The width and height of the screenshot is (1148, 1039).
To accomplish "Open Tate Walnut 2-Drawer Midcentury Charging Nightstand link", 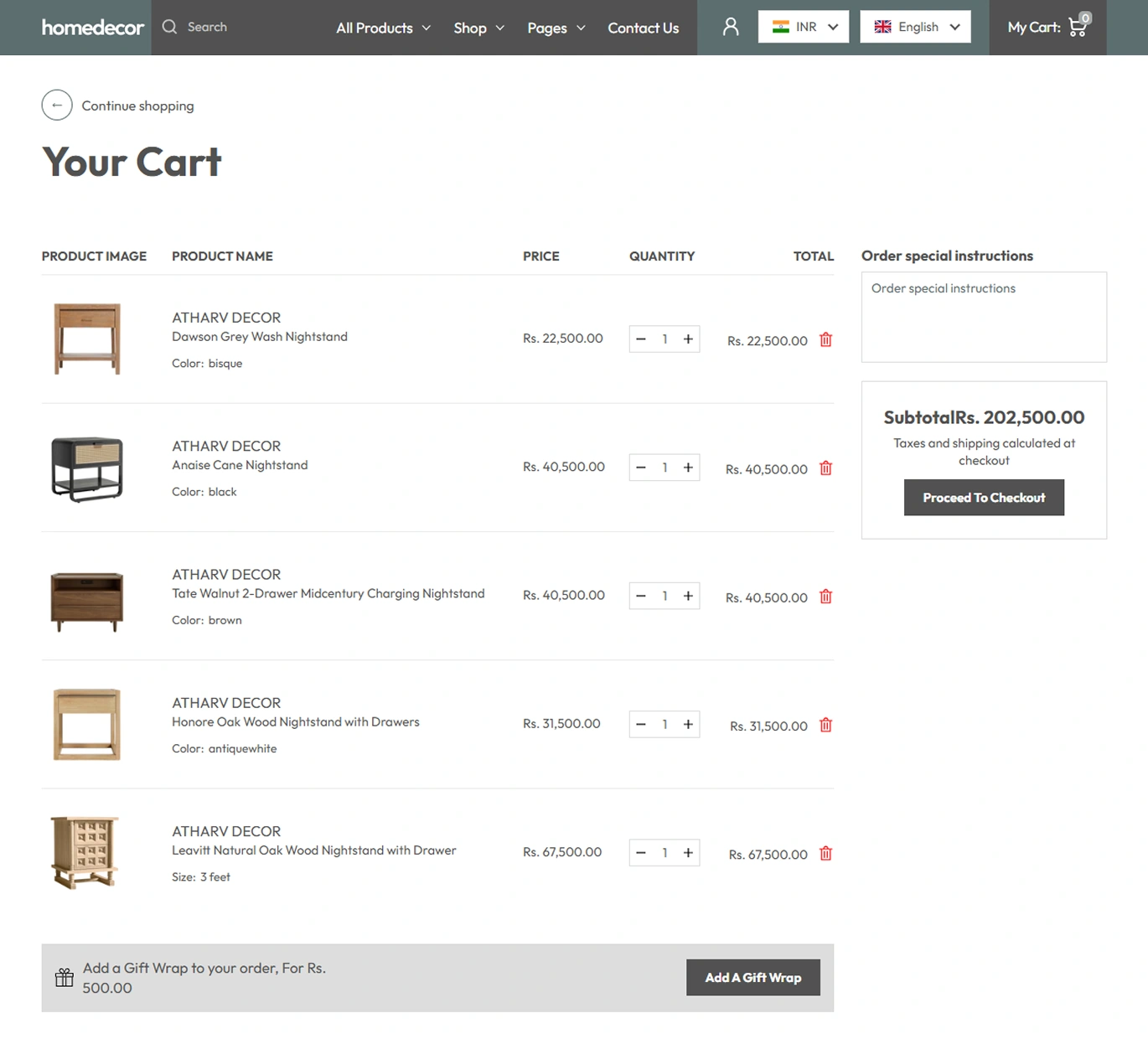I will tap(328, 593).
